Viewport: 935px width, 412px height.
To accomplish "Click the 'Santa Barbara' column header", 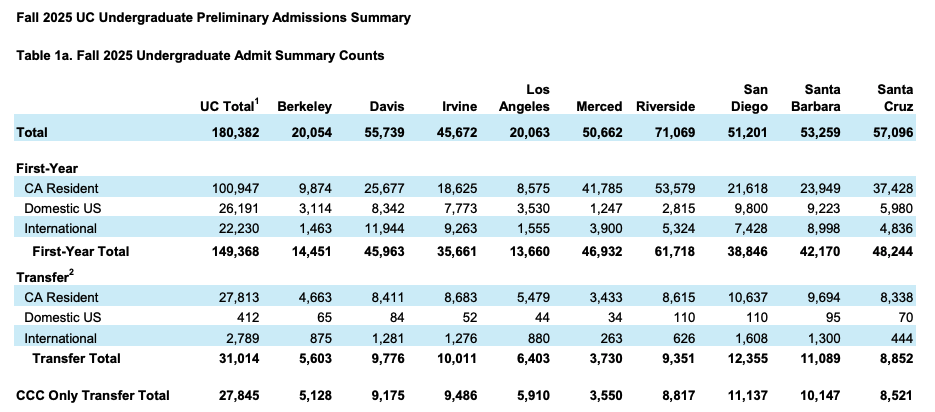I will pyautogui.click(x=814, y=98).
